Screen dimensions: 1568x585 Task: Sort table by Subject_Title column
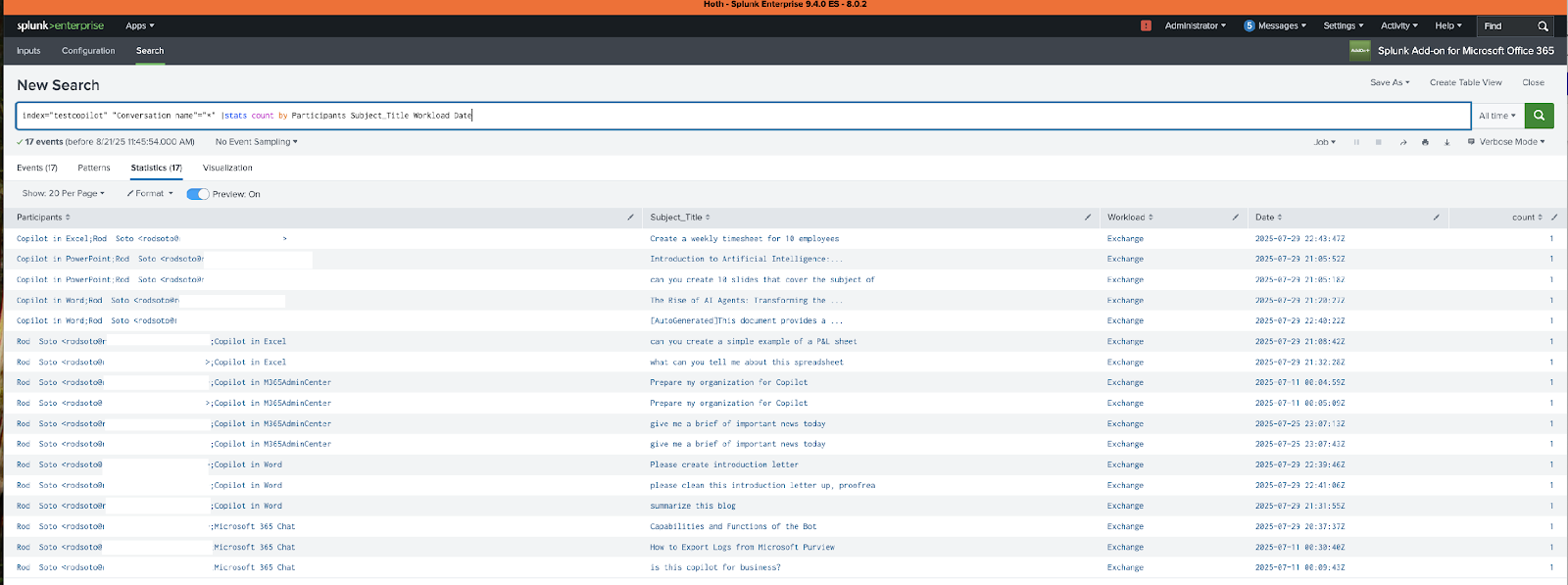coord(680,218)
